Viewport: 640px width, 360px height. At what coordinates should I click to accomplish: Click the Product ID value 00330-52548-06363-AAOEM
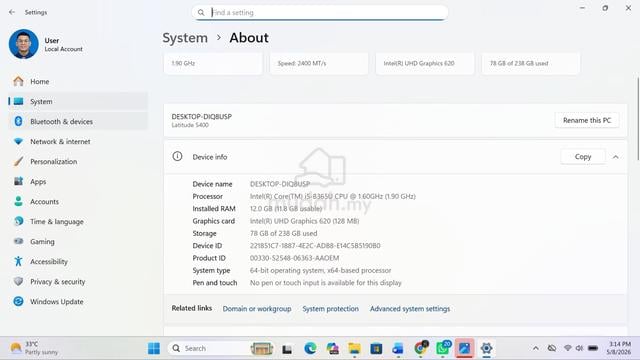[x=294, y=258]
